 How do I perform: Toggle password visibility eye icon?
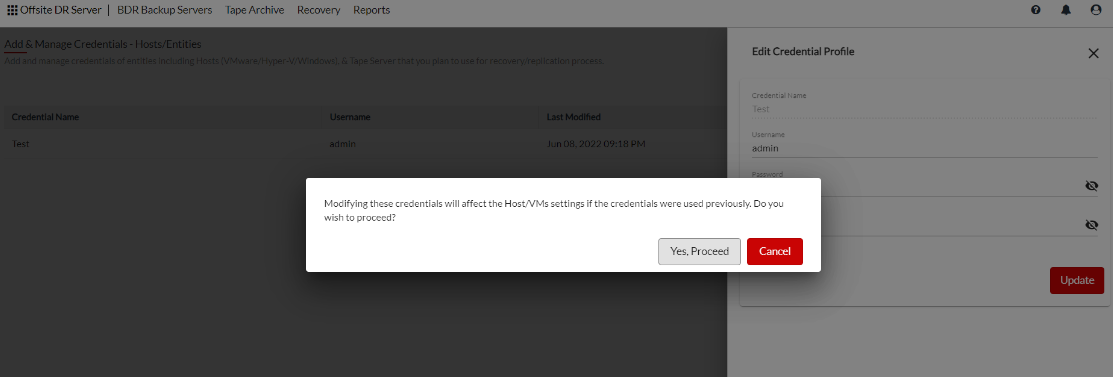(1092, 186)
